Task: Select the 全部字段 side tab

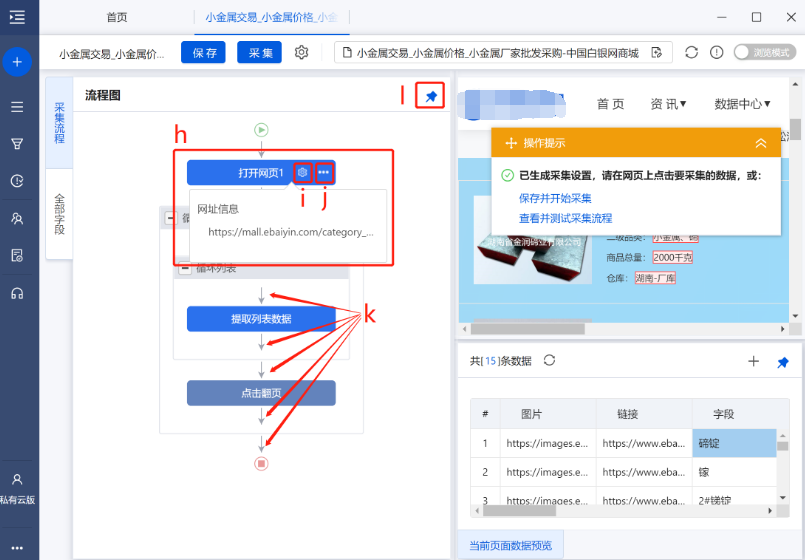Action: (x=59, y=213)
